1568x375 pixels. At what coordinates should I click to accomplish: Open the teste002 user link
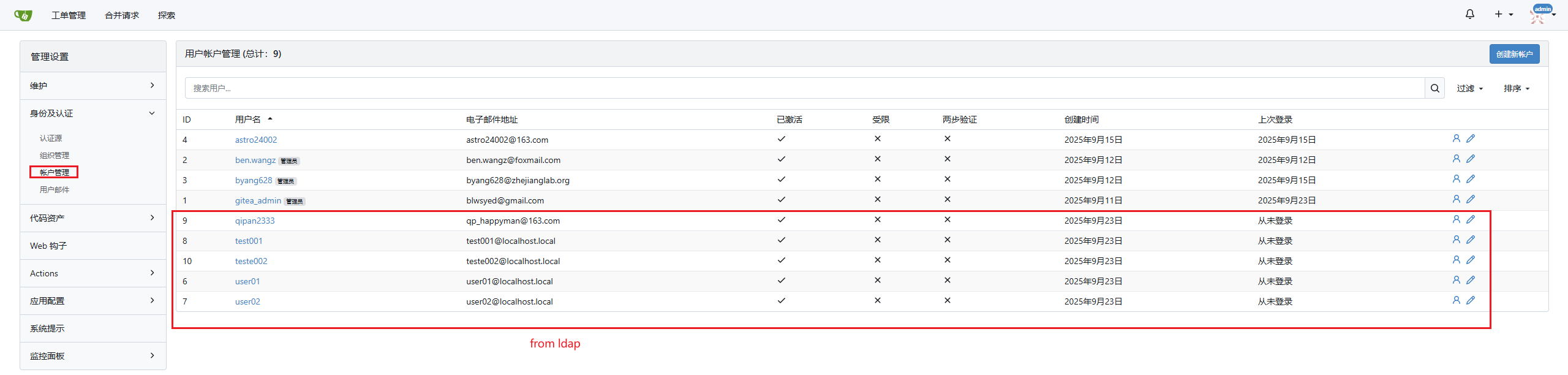click(x=251, y=261)
